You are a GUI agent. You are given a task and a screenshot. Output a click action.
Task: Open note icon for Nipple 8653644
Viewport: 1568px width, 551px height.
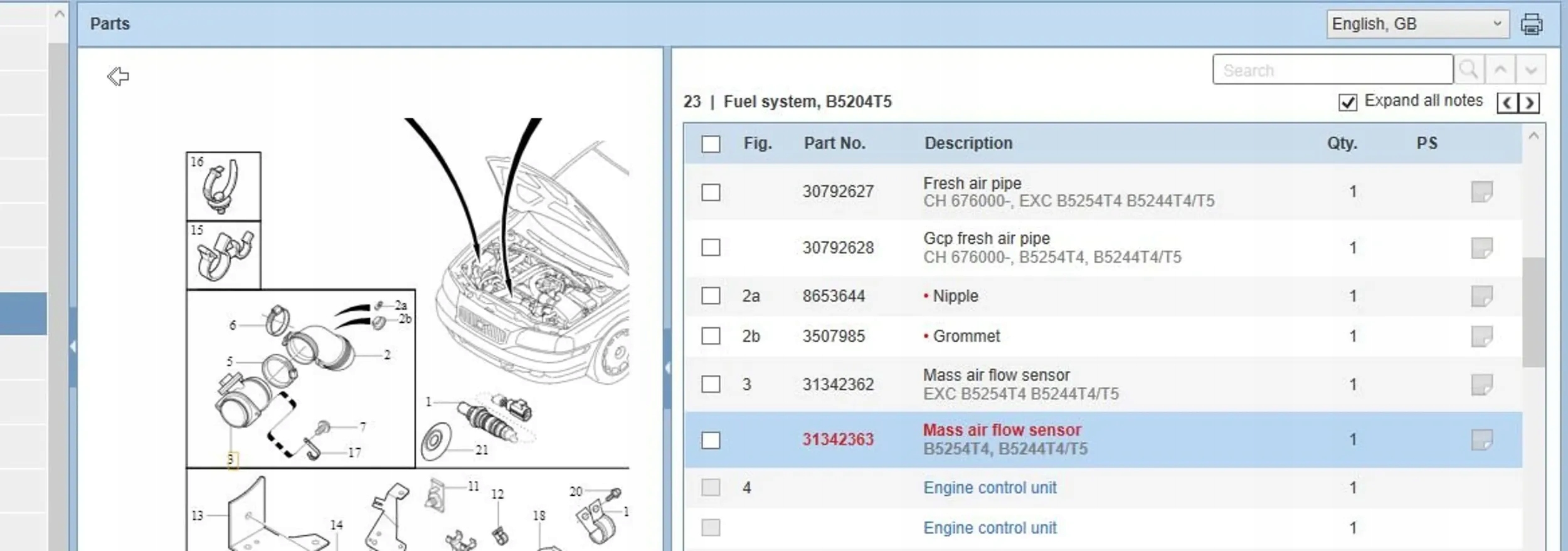pyautogui.click(x=1481, y=296)
